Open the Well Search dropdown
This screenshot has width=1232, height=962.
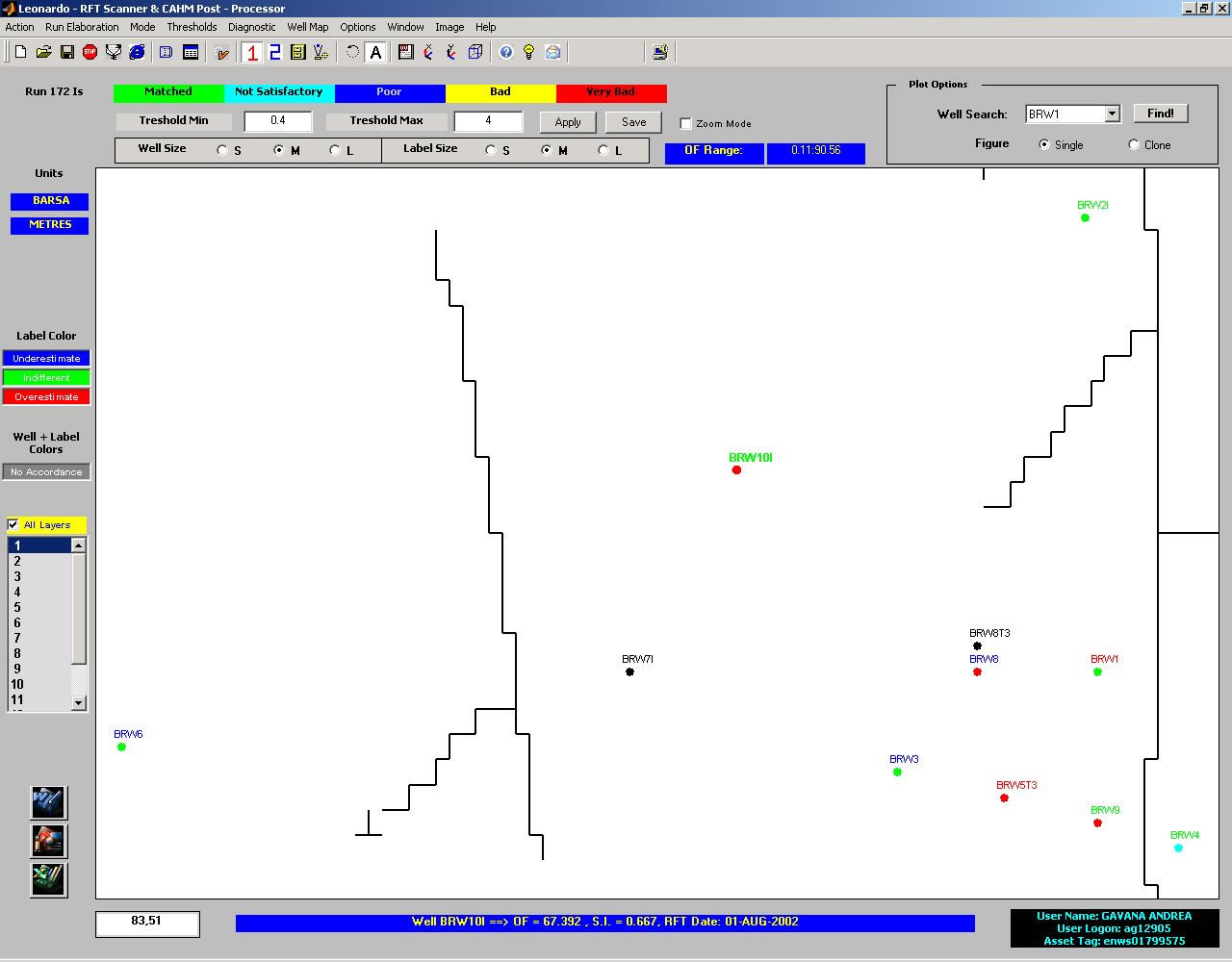tap(1112, 114)
